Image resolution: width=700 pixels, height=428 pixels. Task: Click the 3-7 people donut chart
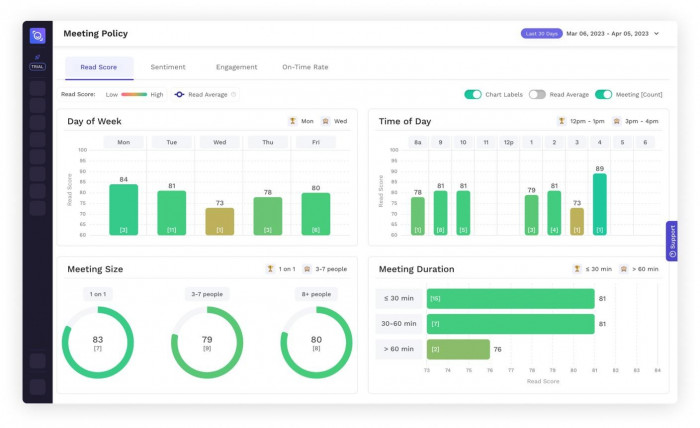coord(207,343)
